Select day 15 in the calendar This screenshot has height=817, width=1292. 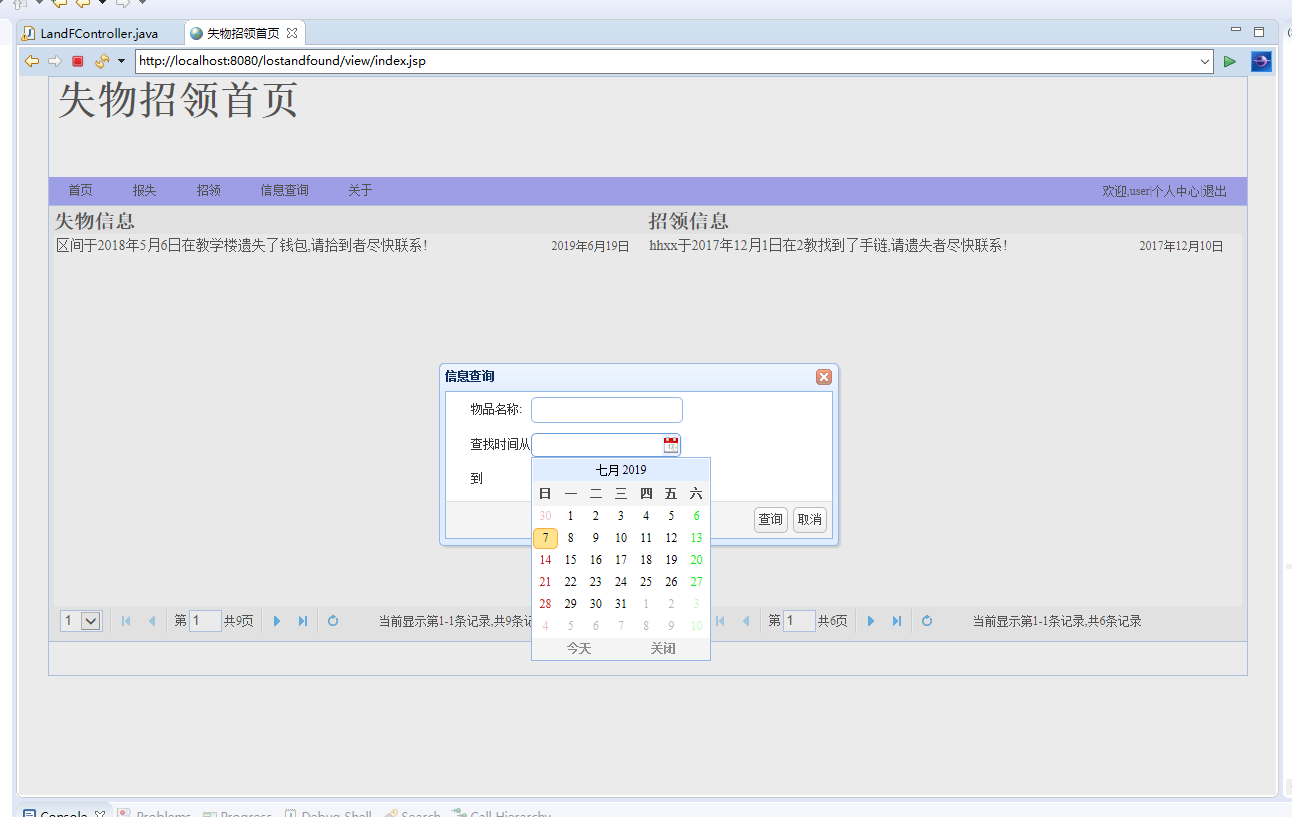coord(570,560)
